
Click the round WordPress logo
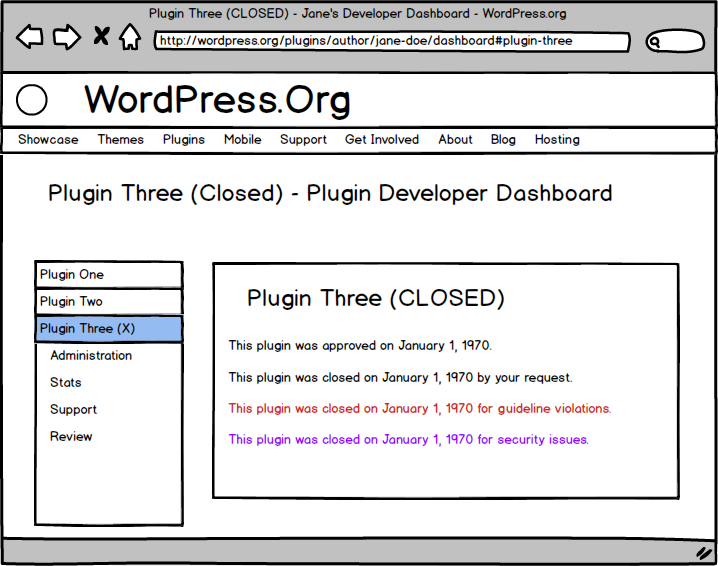coord(32,100)
